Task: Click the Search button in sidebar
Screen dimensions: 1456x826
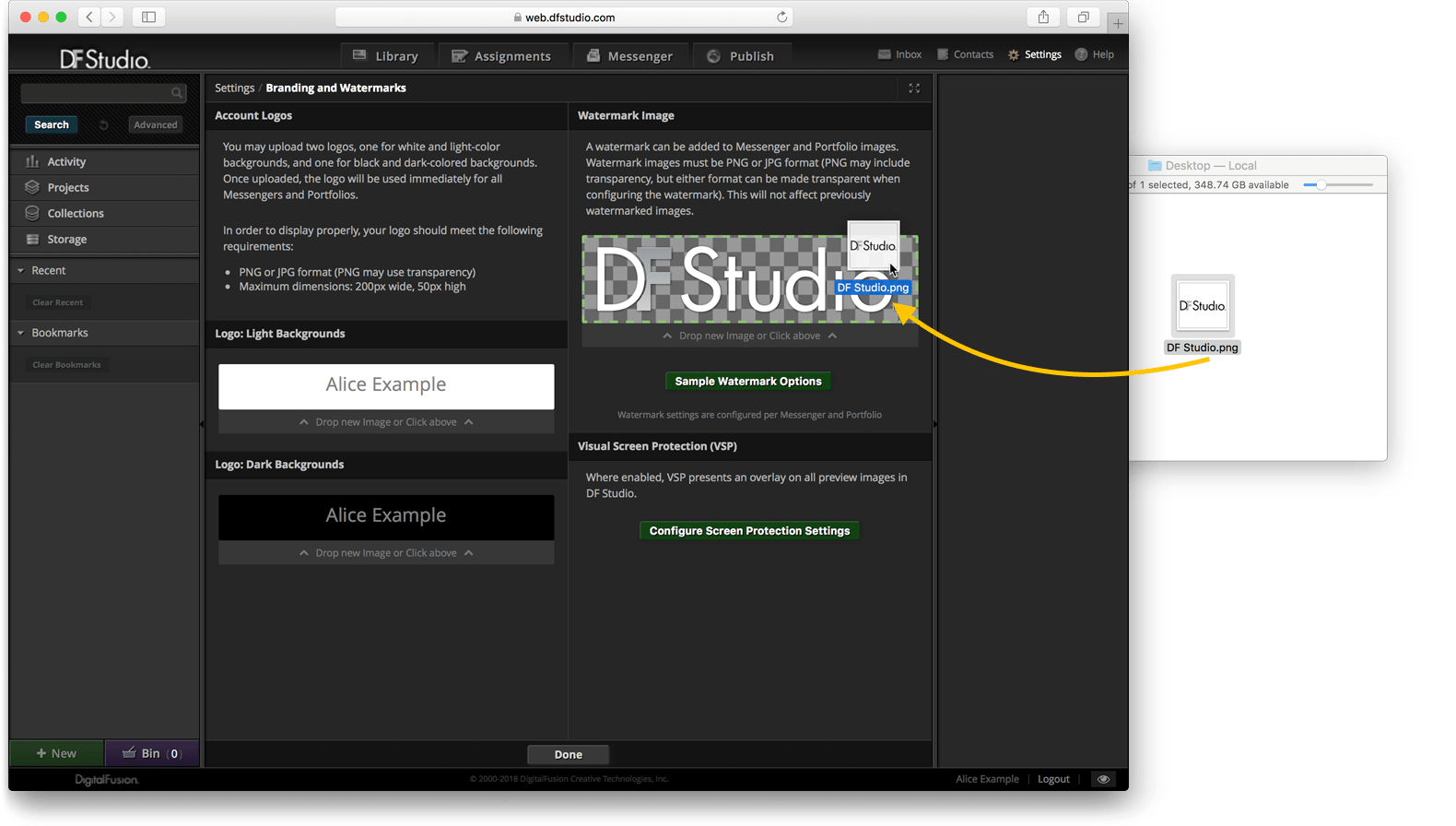Action: [52, 124]
